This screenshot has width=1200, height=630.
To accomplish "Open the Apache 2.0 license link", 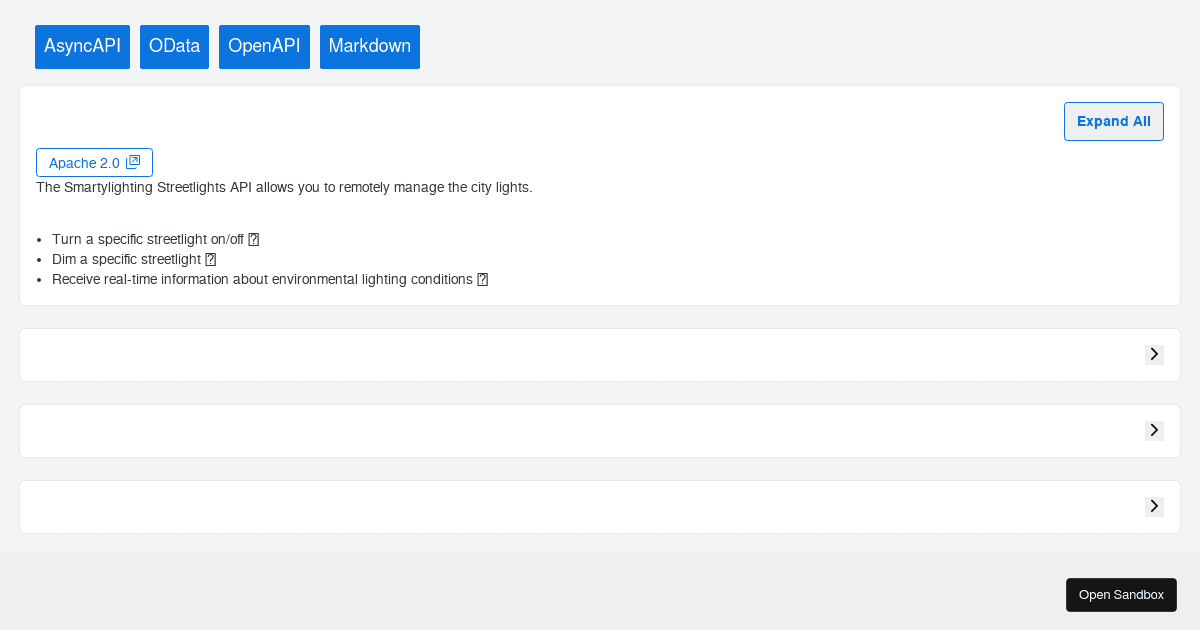I will (94, 163).
